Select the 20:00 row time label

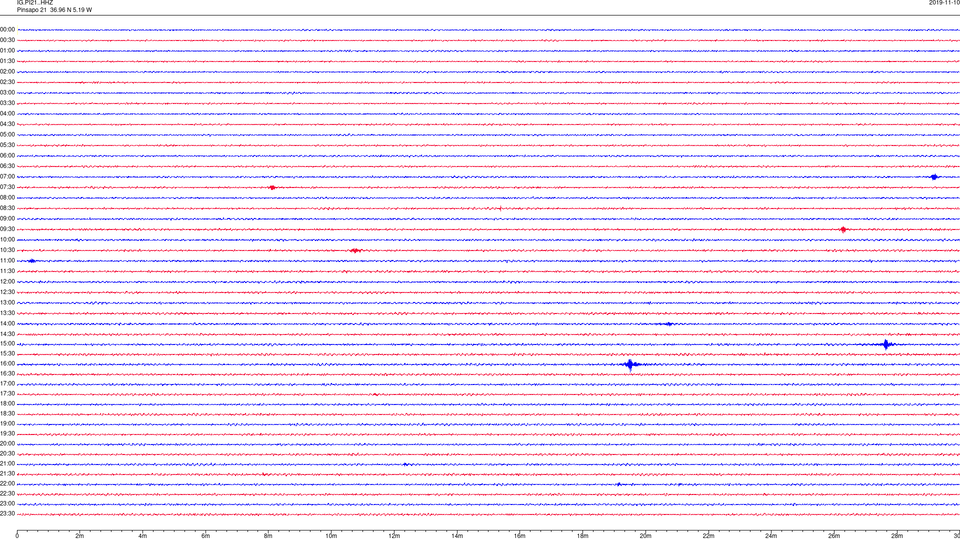point(7,443)
